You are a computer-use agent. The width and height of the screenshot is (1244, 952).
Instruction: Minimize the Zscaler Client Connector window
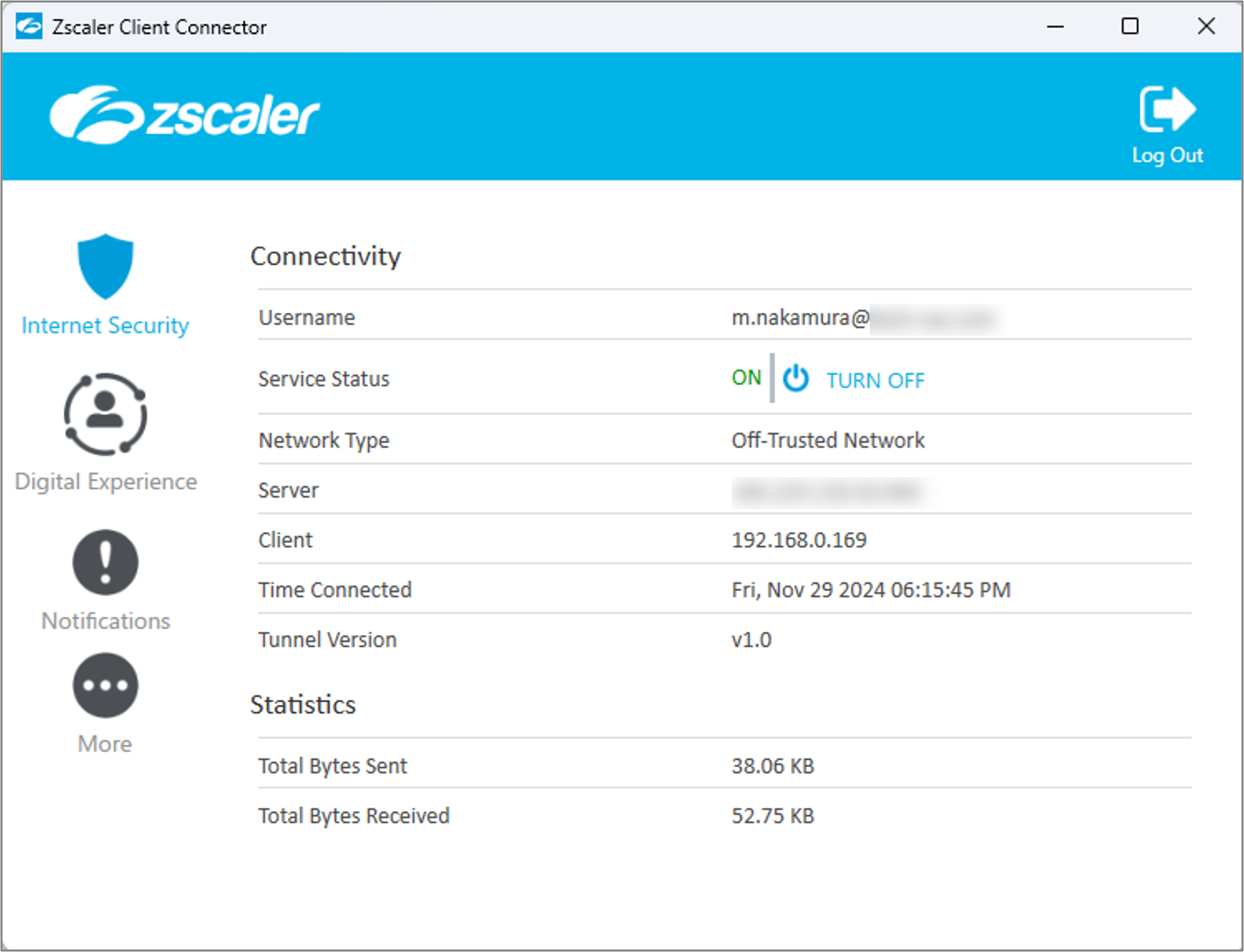(x=1055, y=26)
